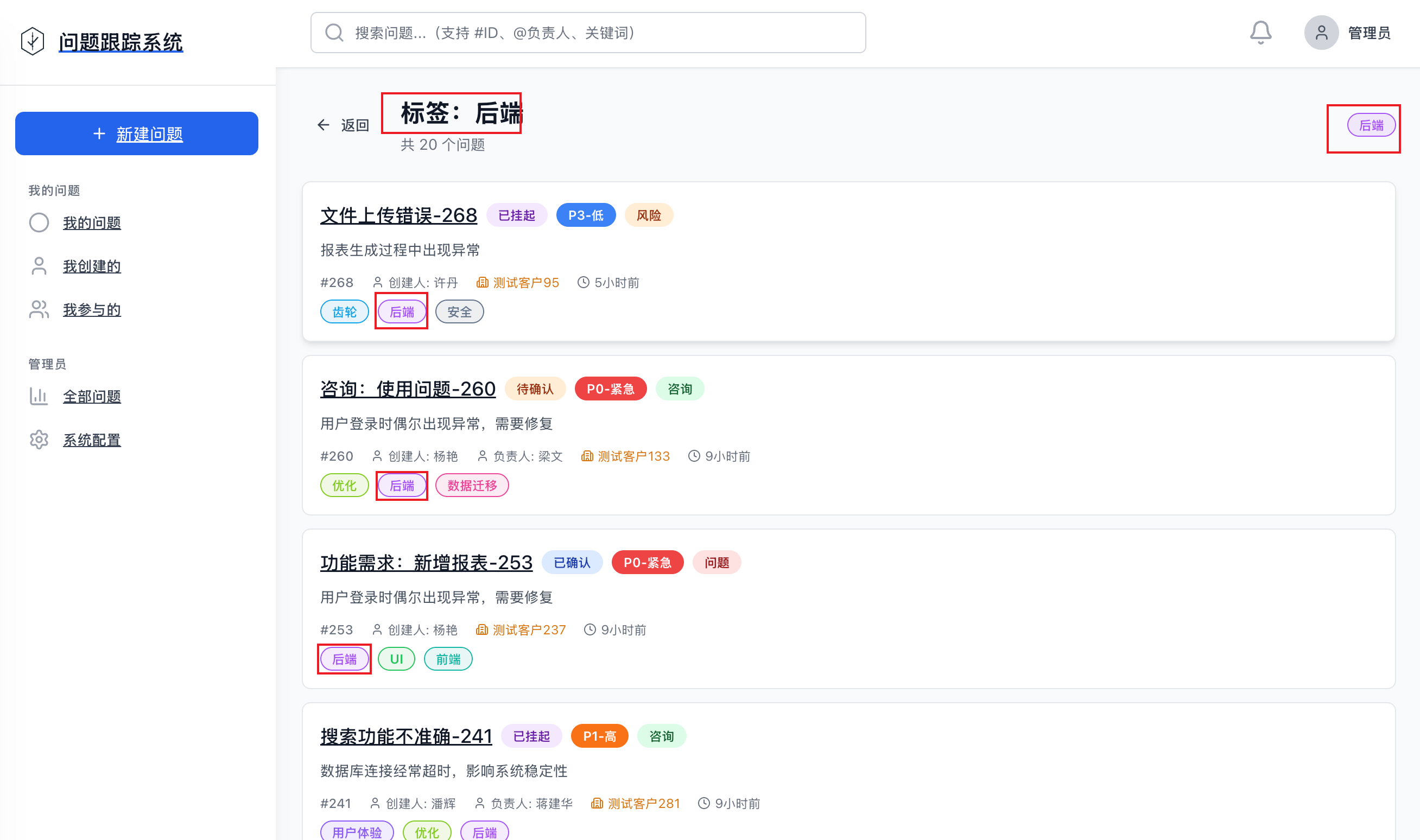Open the 我参与的 sidebar menu item
Viewport: 1420px width, 840px height.
pos(92,310)
